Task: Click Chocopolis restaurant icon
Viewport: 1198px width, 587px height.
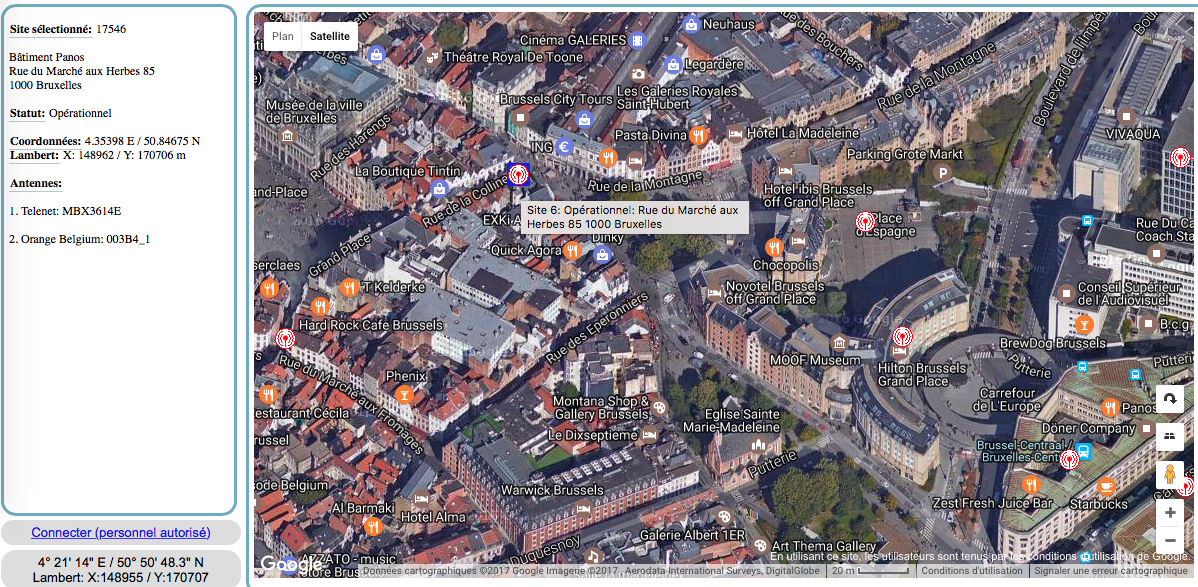Action: click(774, 247)
